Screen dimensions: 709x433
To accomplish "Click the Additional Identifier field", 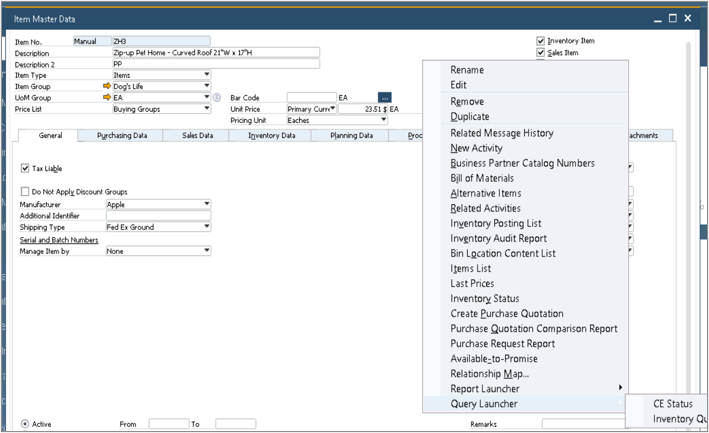I will tap(158, 216).
